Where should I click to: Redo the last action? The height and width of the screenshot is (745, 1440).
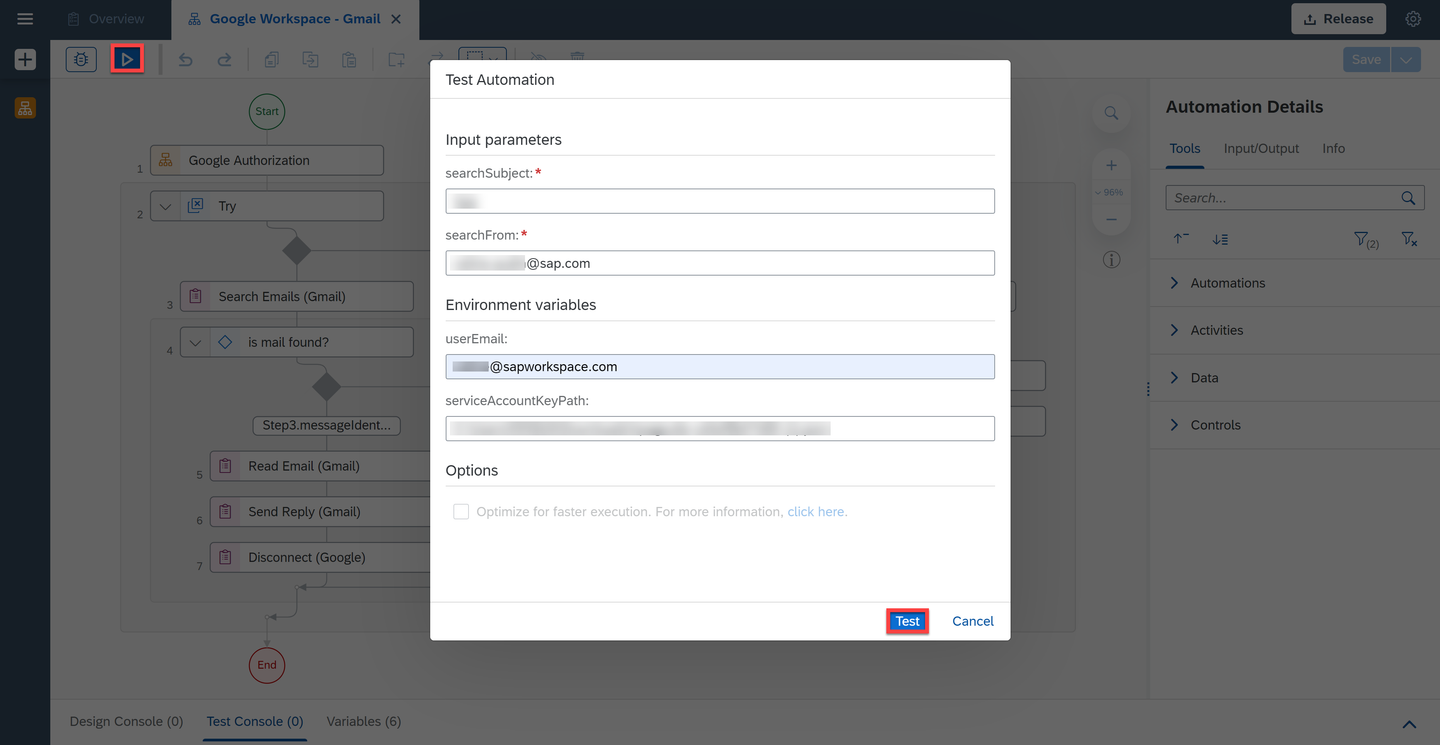224,60
